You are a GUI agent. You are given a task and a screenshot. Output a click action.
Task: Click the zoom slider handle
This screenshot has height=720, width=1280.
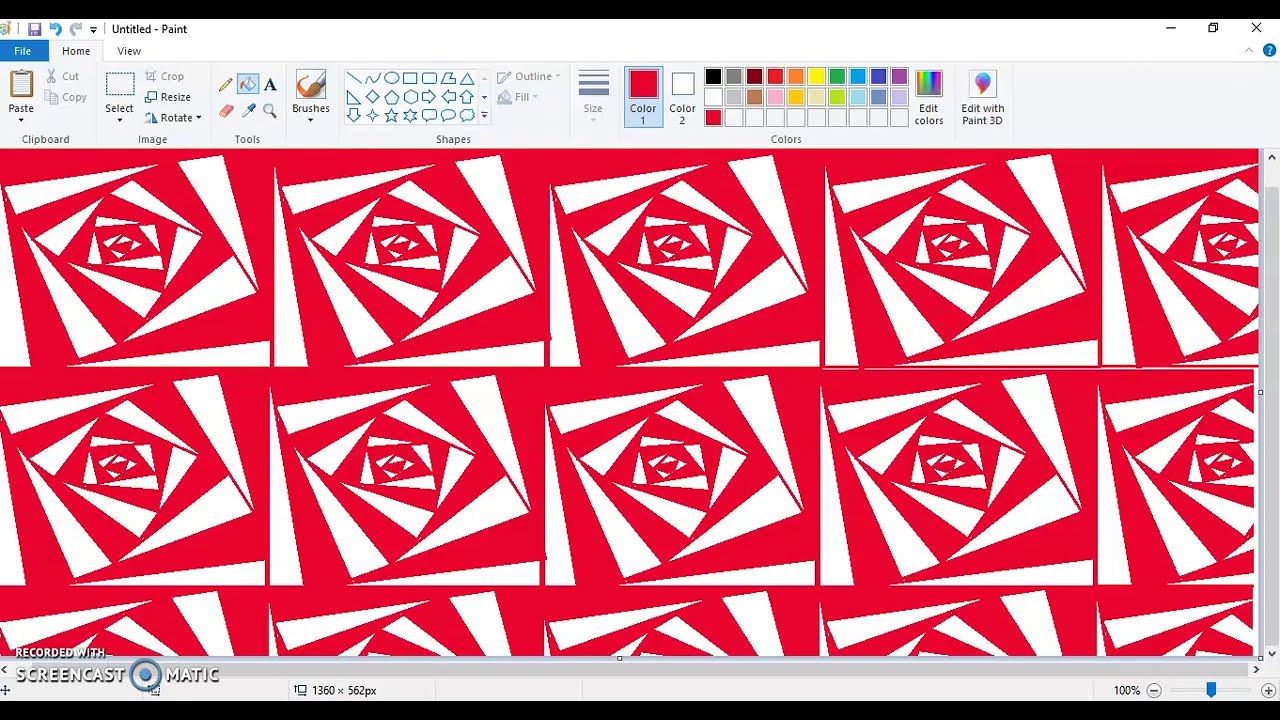tap(1211, 690)
